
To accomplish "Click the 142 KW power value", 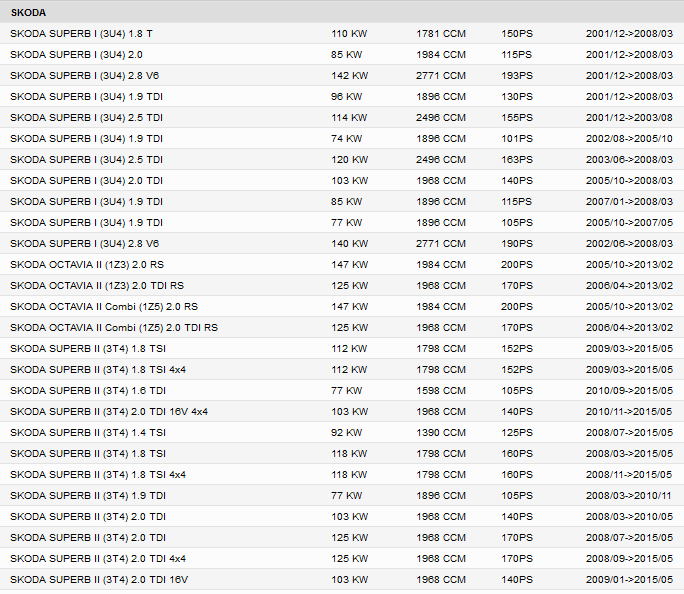I will [x=349, y=75].
